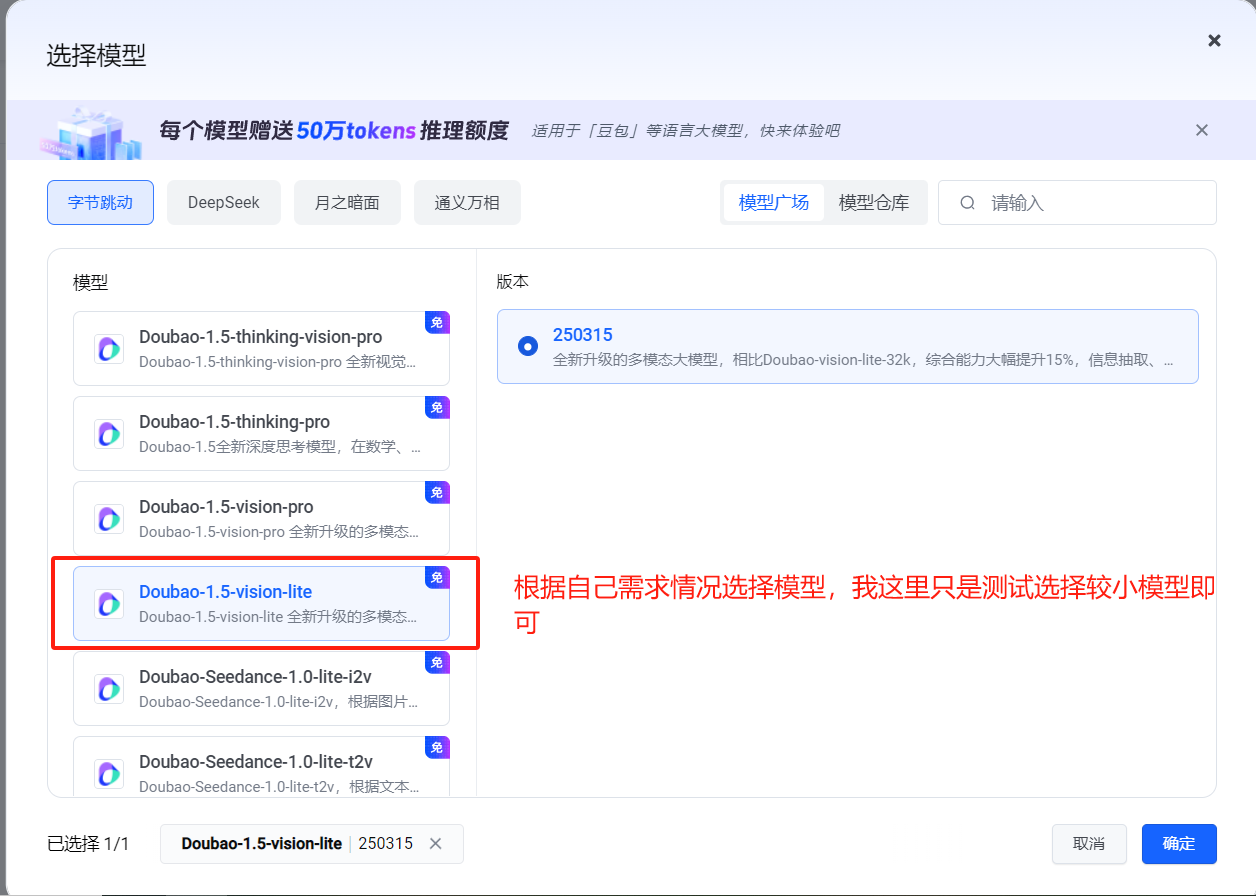Toggle view to 模型仓库
This screenshot has width=1256, height=896.
(874, 203)
